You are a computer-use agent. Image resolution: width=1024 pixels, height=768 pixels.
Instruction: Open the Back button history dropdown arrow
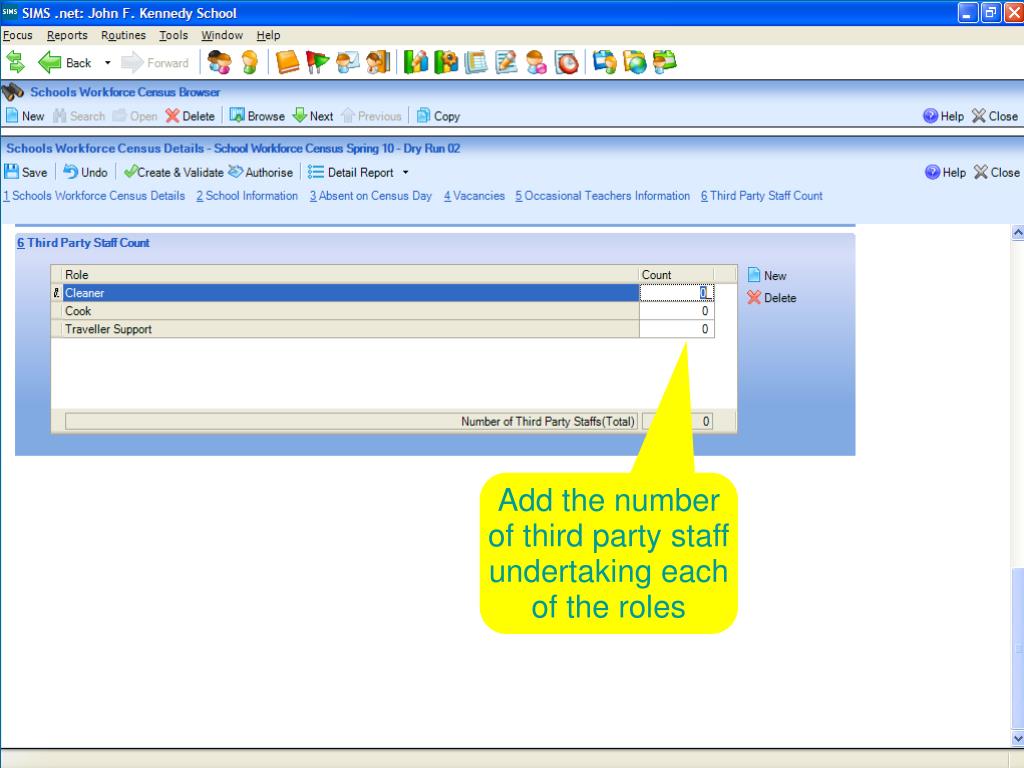tap(107, 63)
